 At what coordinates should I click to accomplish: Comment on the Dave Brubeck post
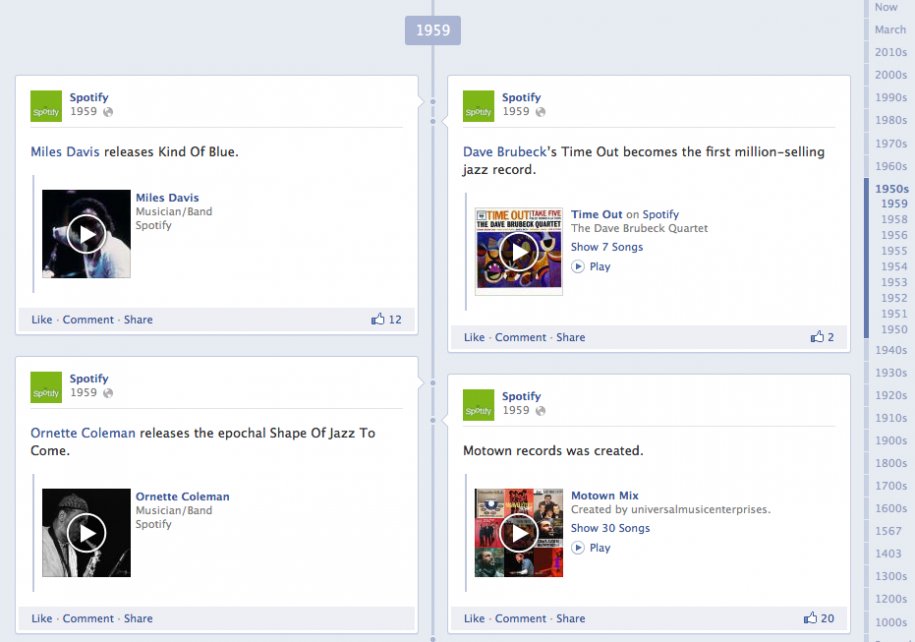click(521, 337)
